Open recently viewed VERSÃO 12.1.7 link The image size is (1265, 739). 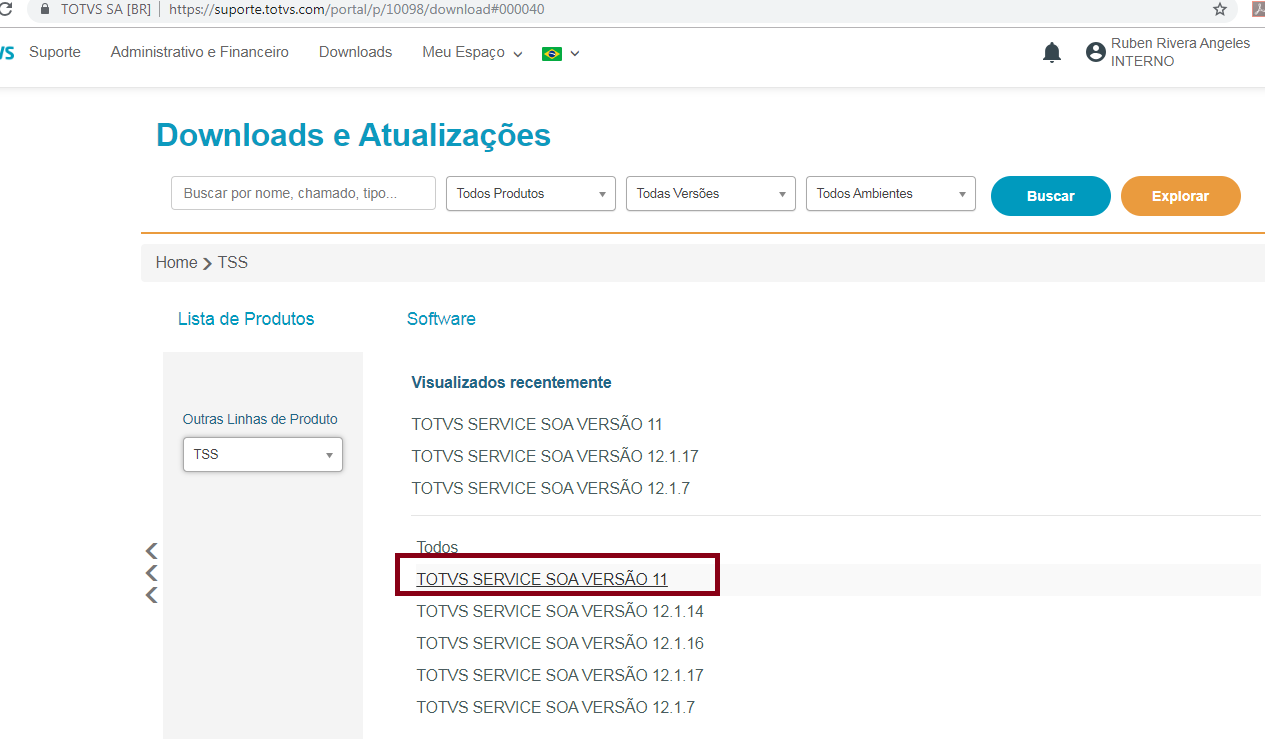[551, 488]
